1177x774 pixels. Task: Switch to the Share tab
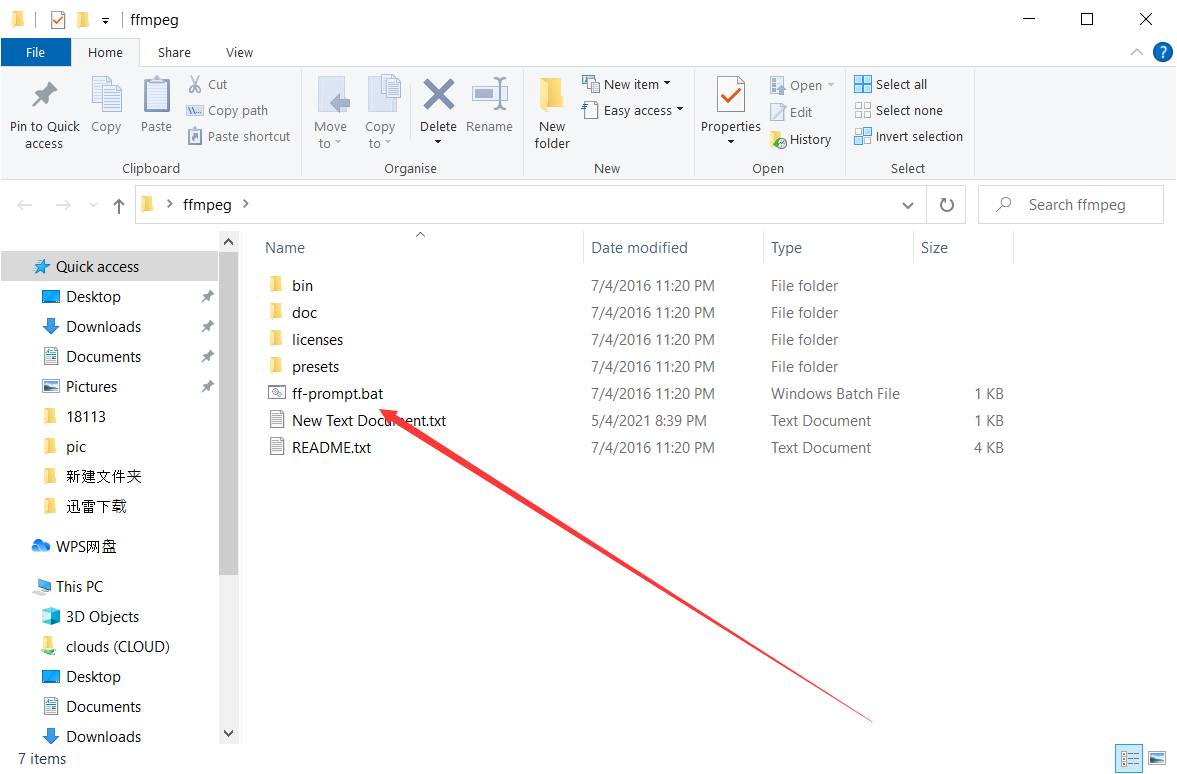(174, 53)
